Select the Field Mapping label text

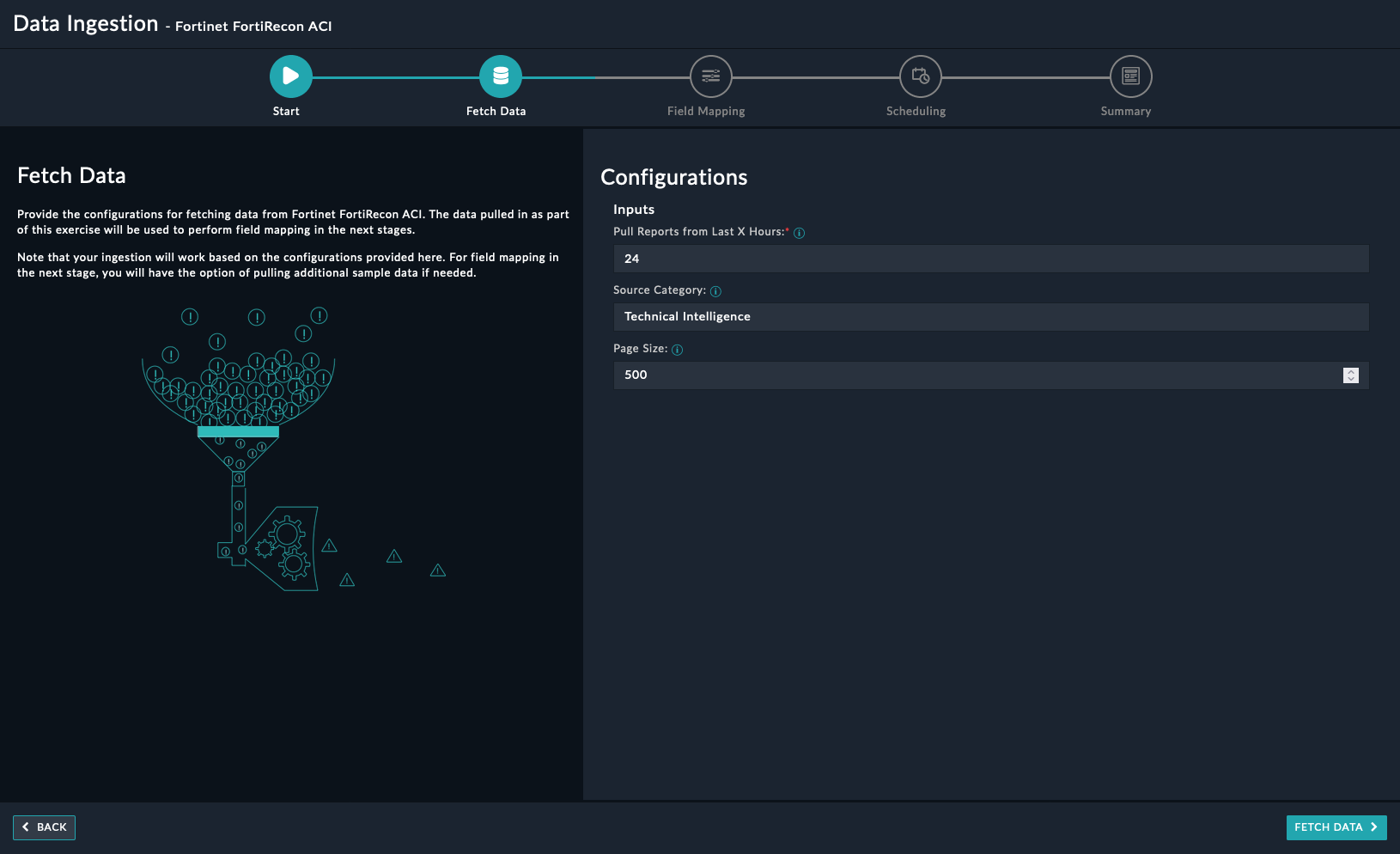706,112
